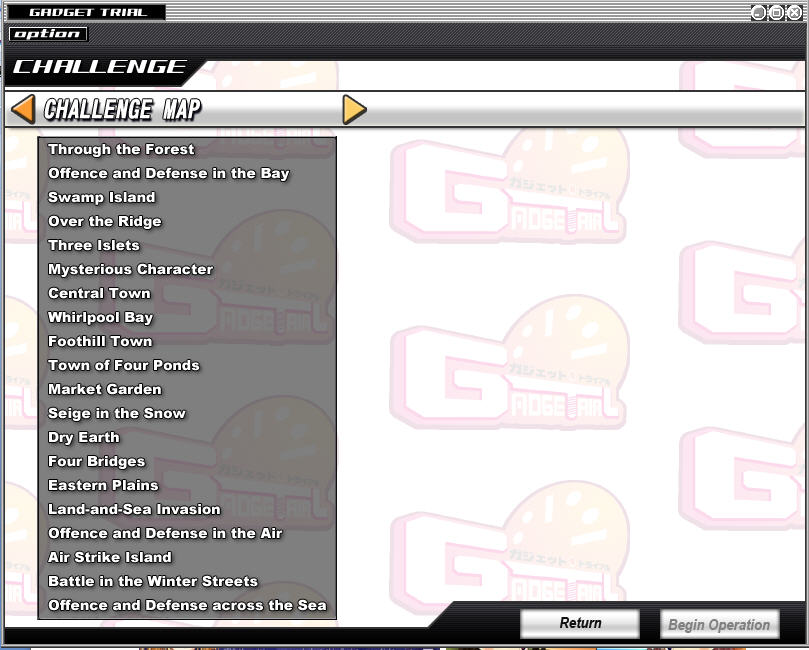The width and height of the screenshot is (809, 650).
Task: Select Whirlpool Bay challenge map
Action: coord(101,317)
